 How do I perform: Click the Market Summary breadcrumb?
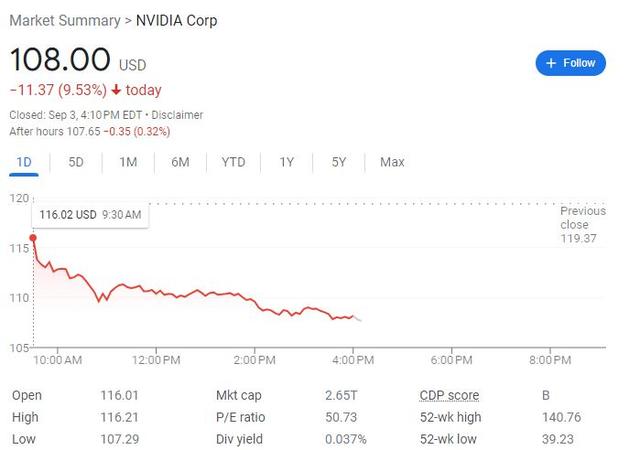pos(62,21)
